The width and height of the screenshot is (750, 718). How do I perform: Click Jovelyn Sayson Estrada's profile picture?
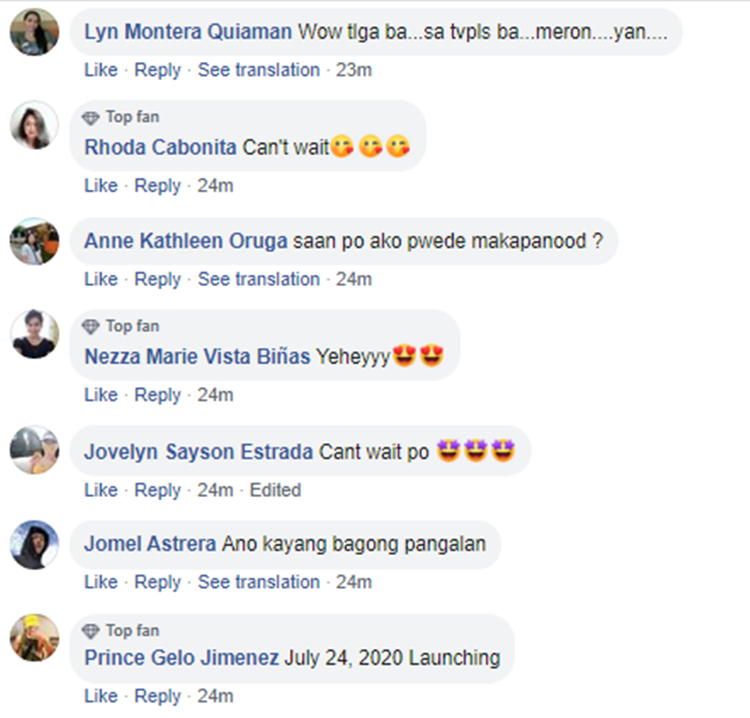34,450
